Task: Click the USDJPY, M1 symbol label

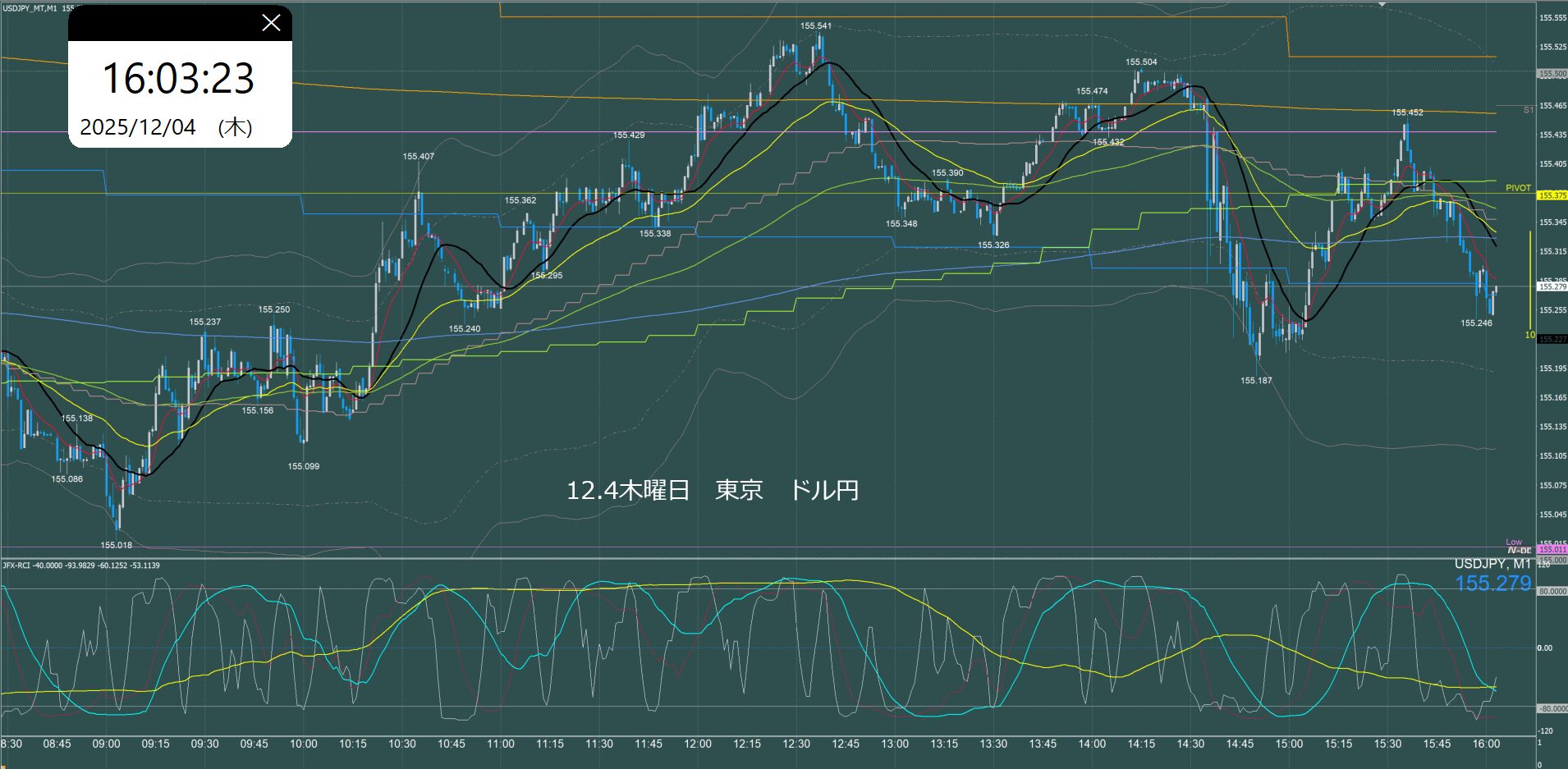Action: click(x=1492, y=565)
